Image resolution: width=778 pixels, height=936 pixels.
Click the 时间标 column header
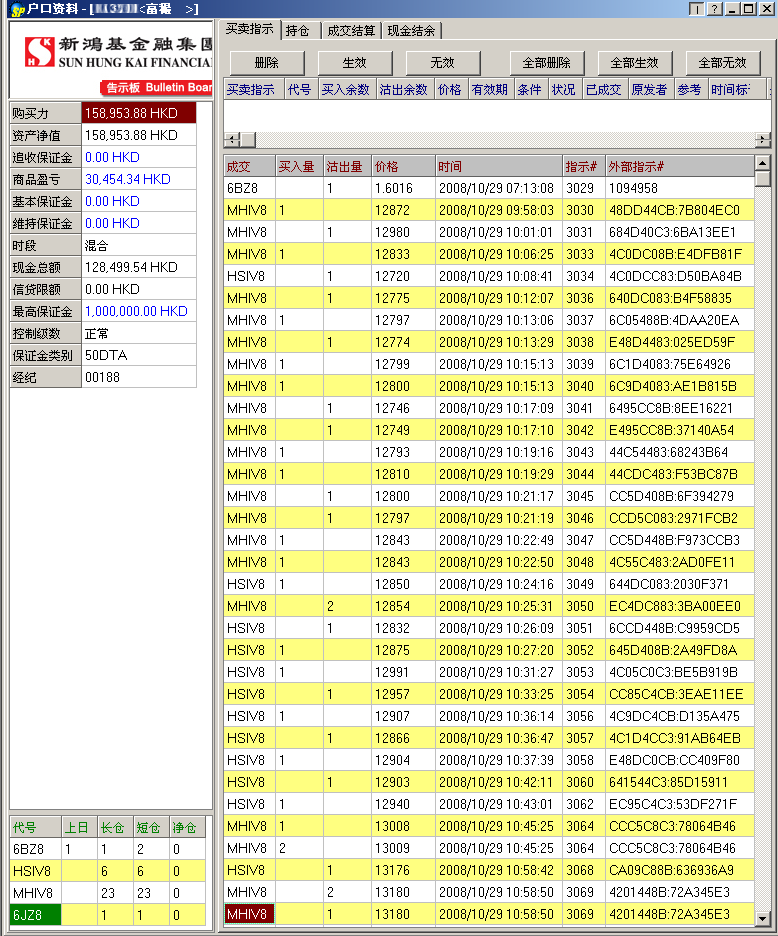tap(736, 90)
